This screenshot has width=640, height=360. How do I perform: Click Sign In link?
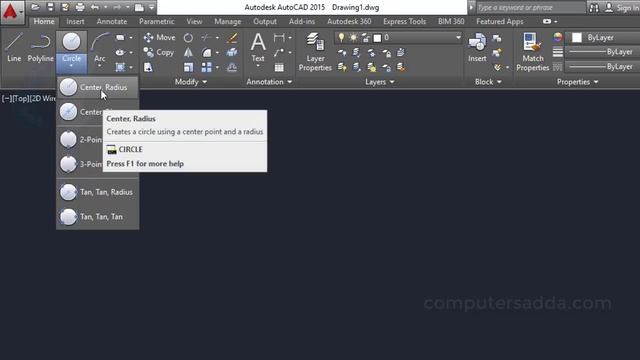pos(628,8)
